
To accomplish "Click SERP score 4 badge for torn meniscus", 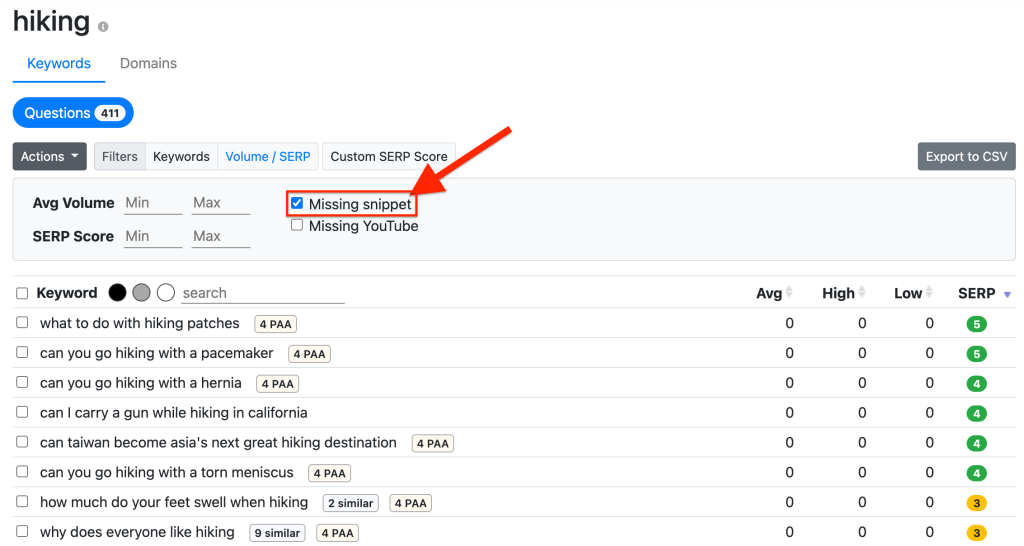I will pyautogui.click(x=976, y=474).
